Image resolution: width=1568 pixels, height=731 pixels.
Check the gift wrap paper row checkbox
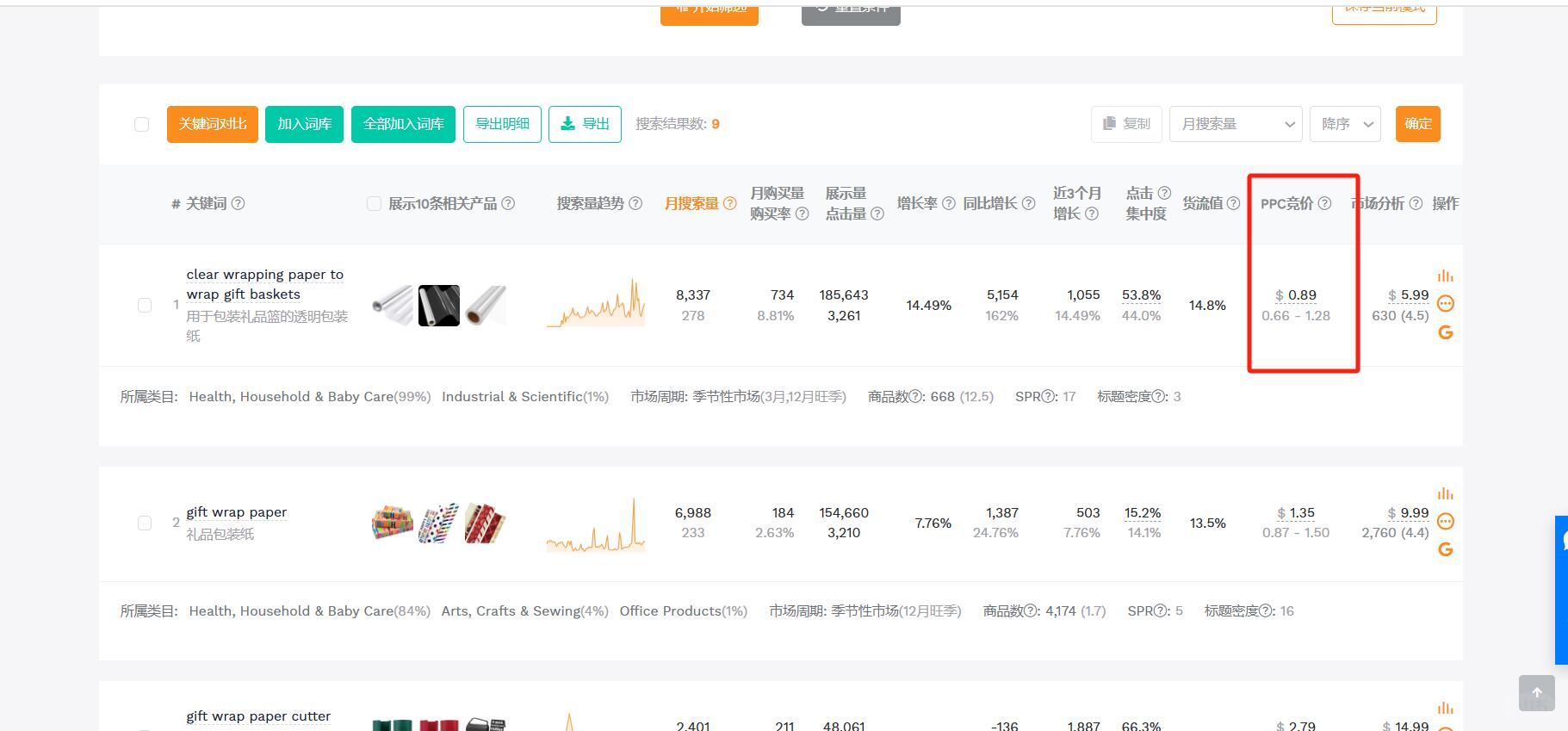(x=145, y=523)
